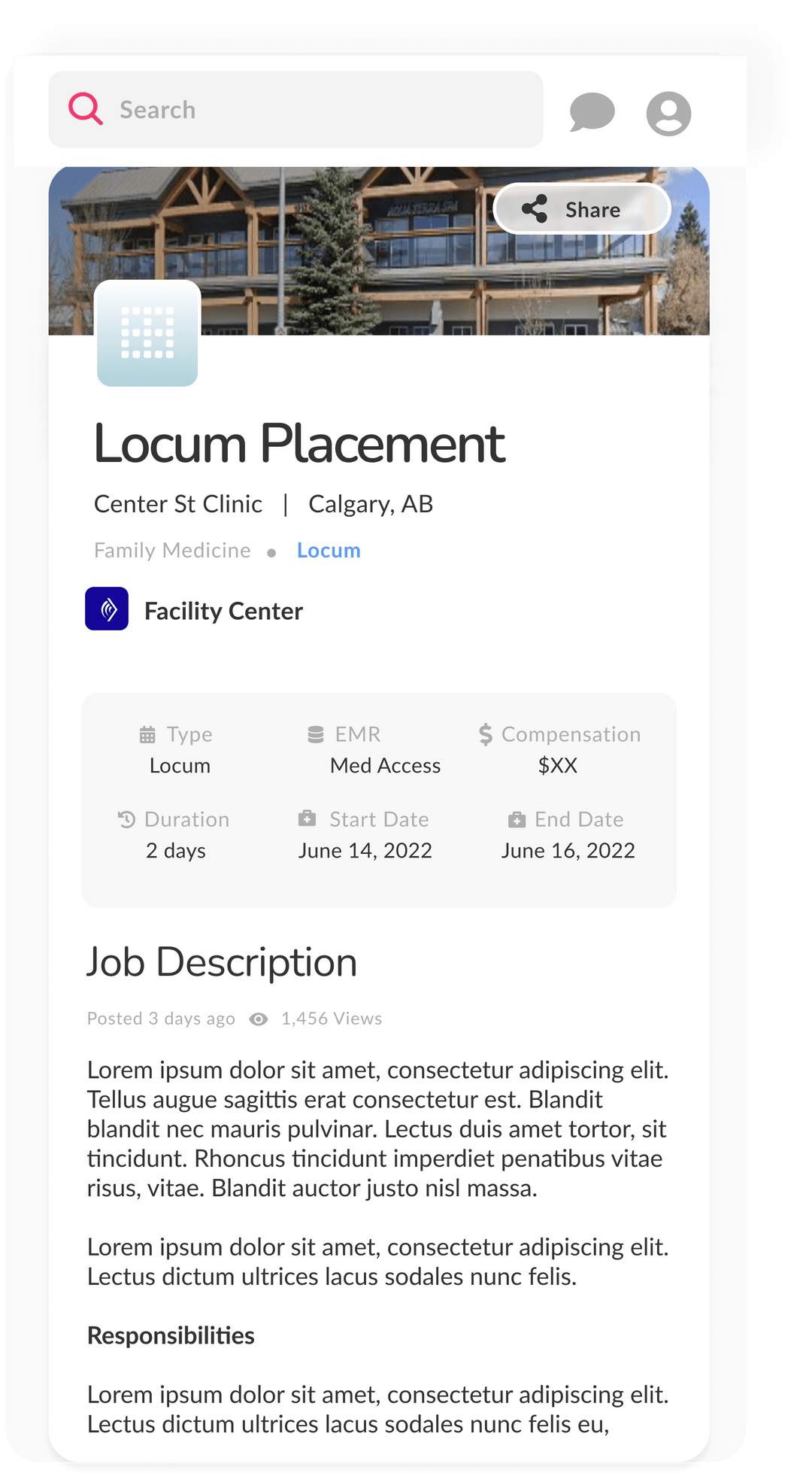
Task: Click the calendar icon beside Type
Action: point(147,734)
